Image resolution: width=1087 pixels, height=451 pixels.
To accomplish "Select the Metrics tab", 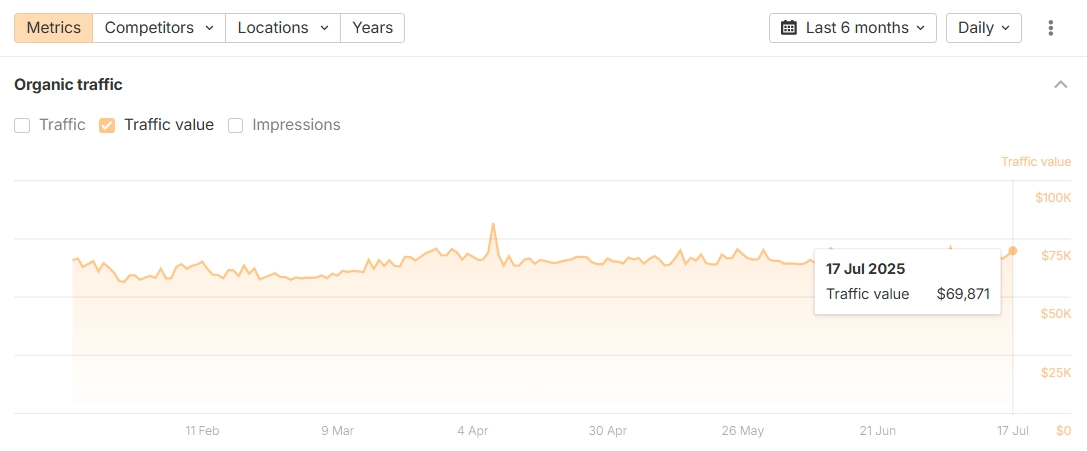I will 54,28.
